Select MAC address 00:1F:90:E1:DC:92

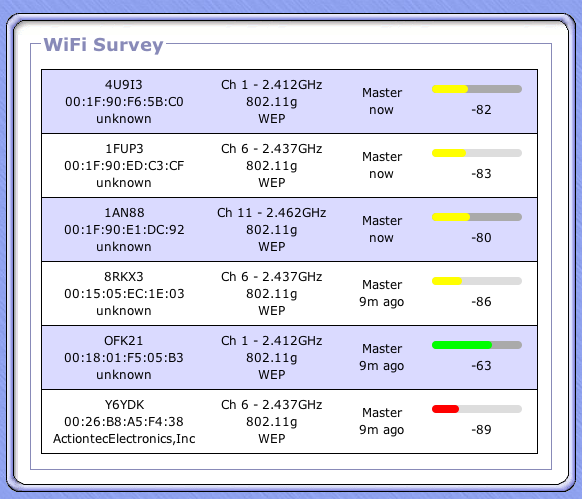[124, 230]
